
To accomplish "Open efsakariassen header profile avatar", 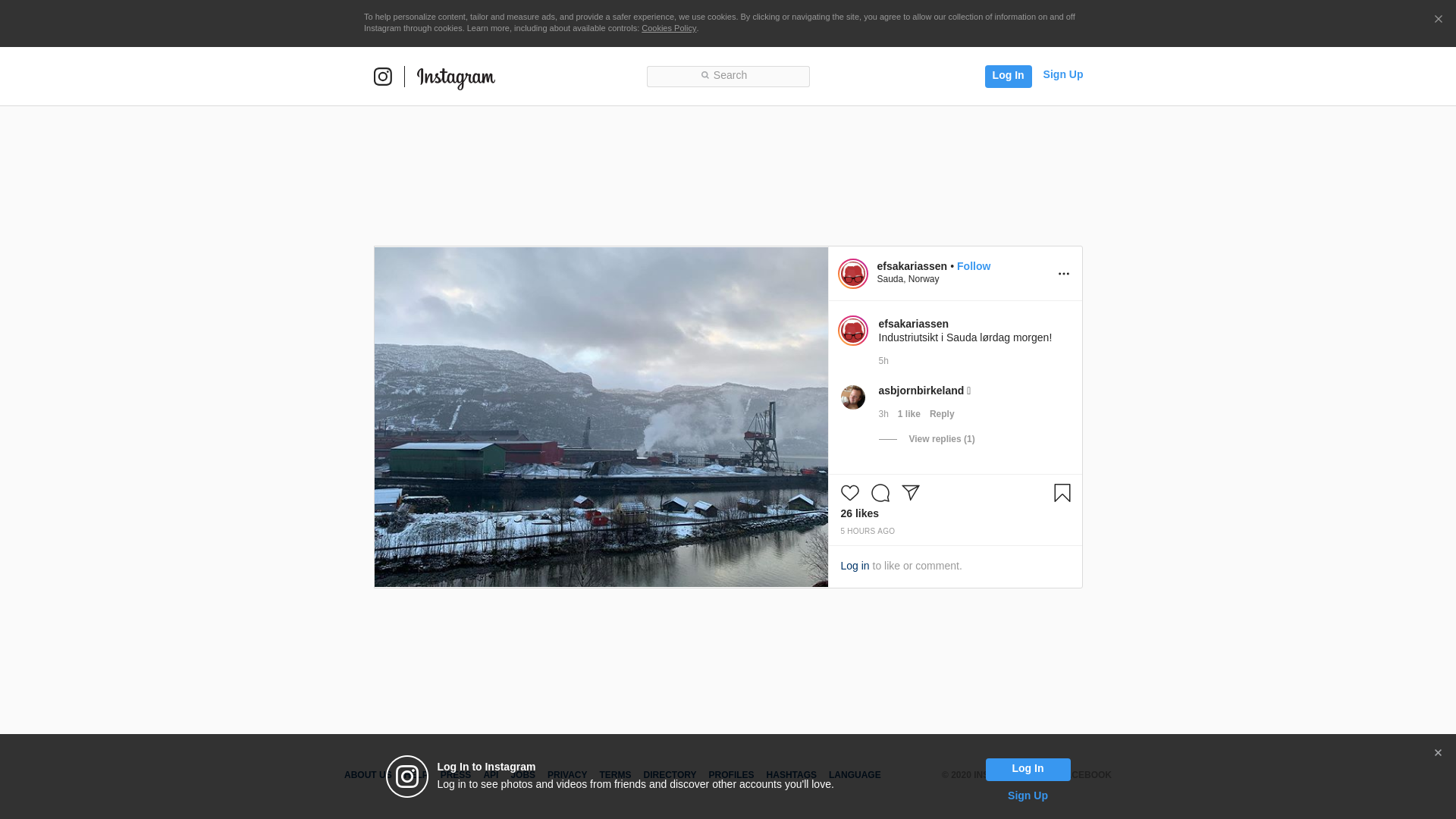I will (853, 274).
